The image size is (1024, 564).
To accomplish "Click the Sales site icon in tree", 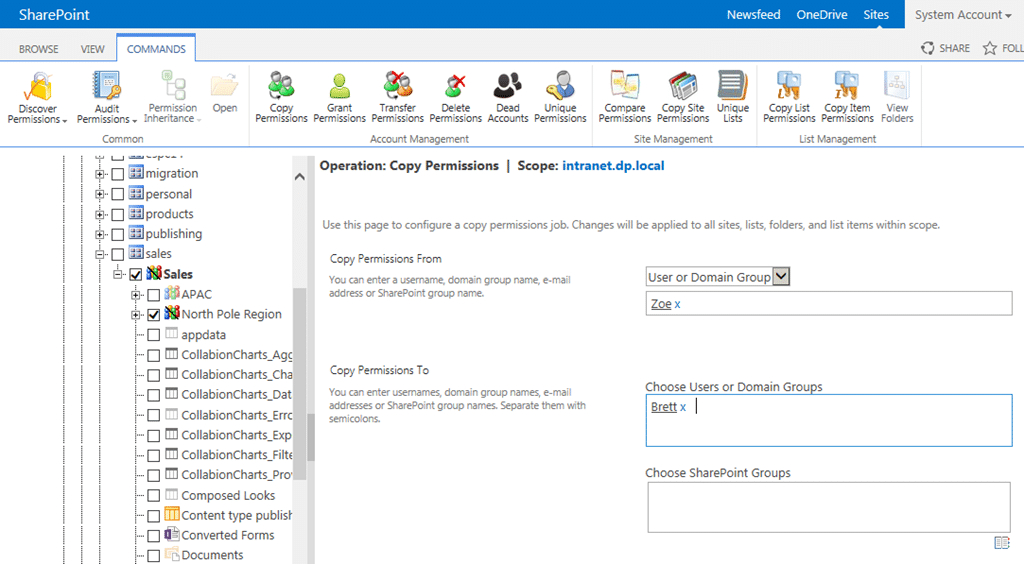I will pos(154,273).
